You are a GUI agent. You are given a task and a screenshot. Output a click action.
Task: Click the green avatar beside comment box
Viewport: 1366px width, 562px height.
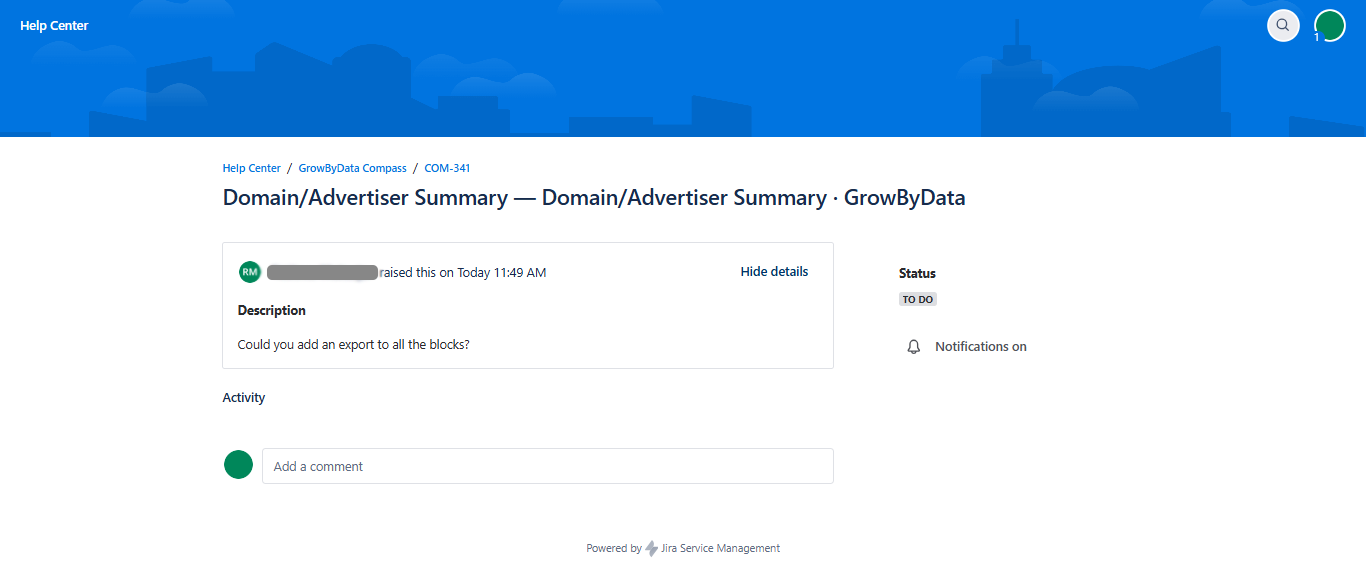tap(238, 464)
